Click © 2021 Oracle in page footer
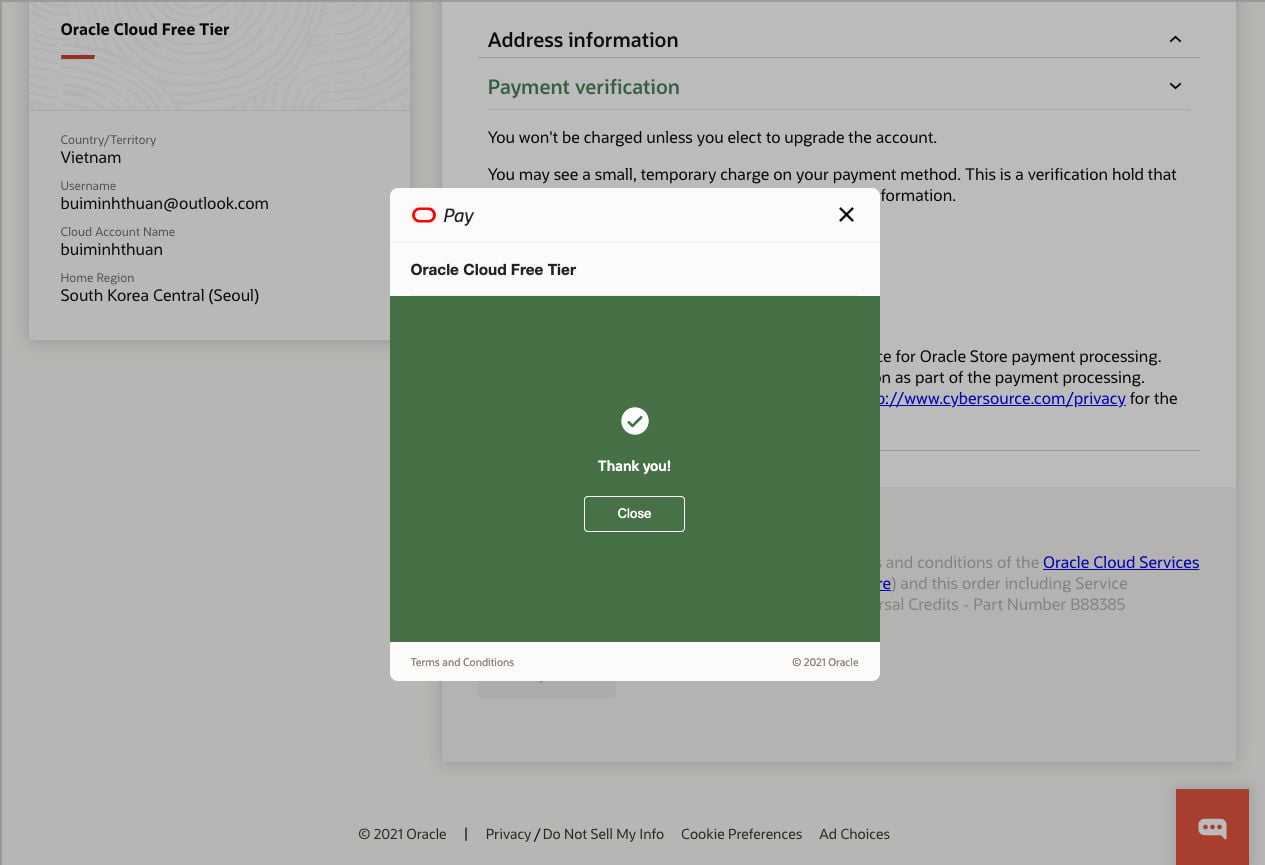This screenshot has width=1265, height=865. click(403, 834)
